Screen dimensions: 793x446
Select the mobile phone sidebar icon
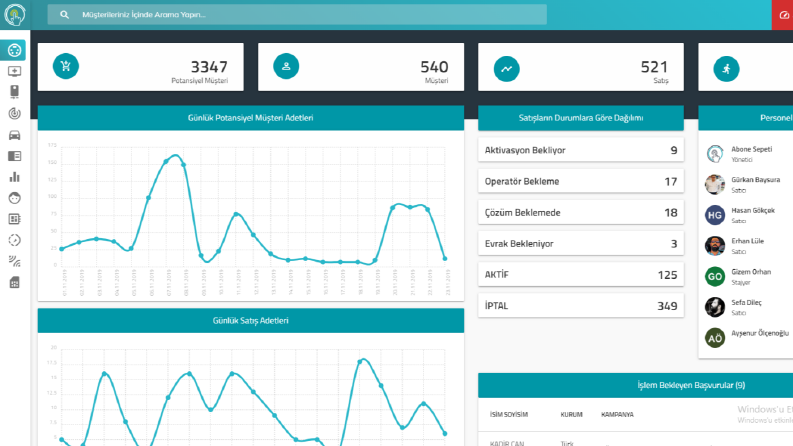[x=15, y=92]
